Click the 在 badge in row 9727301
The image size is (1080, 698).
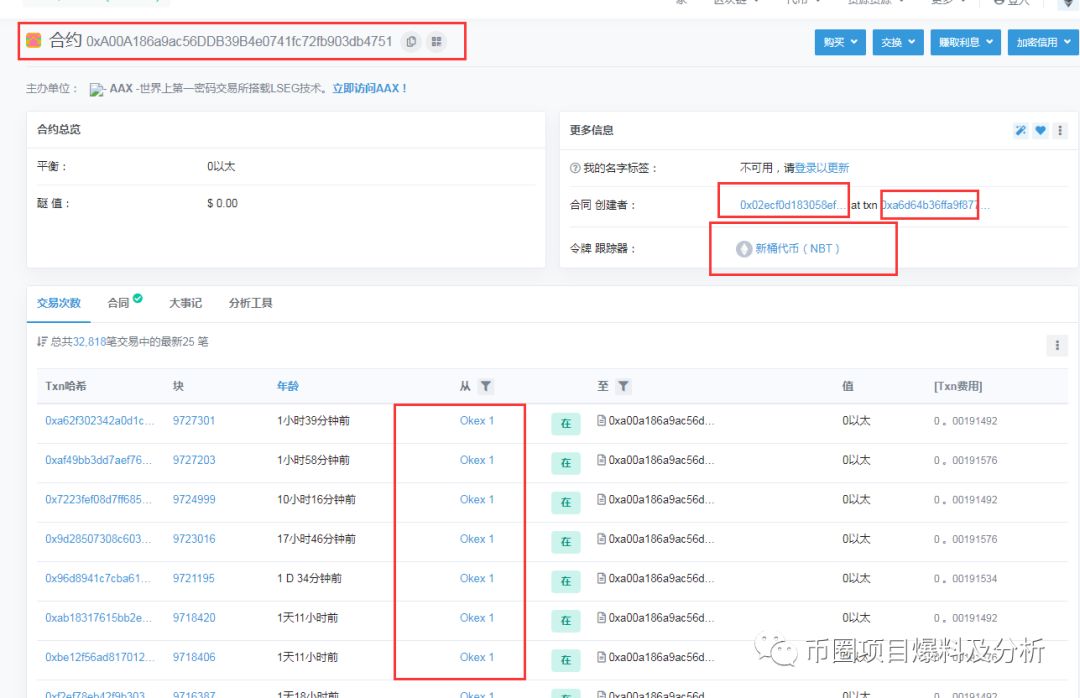click(x=565, y=424)
